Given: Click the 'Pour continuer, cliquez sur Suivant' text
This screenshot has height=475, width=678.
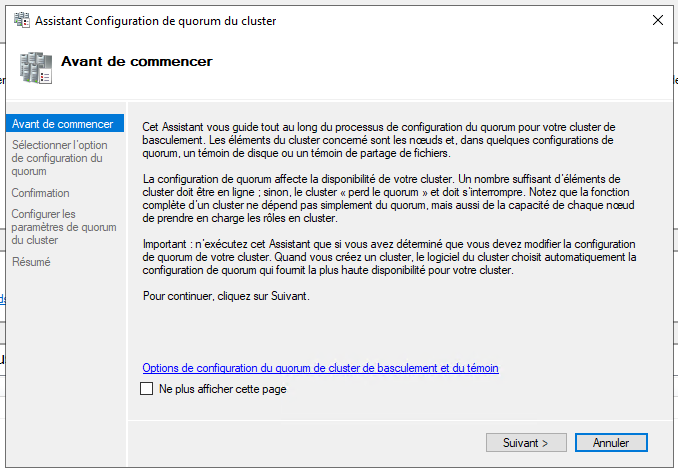Looking at the screenshot, I should [226, 296].
